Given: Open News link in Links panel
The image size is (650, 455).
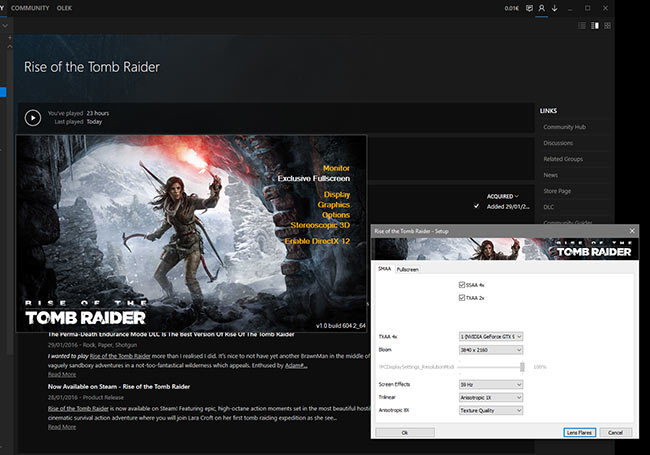Looking at the screenshot, I should coord(551,175).
